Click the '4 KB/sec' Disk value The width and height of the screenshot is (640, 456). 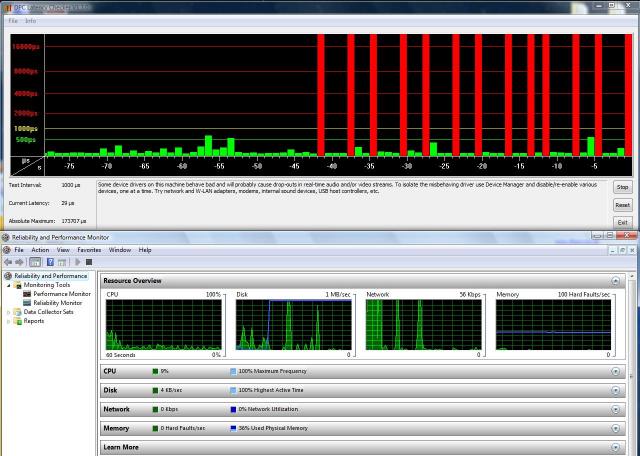pos(171,390)
